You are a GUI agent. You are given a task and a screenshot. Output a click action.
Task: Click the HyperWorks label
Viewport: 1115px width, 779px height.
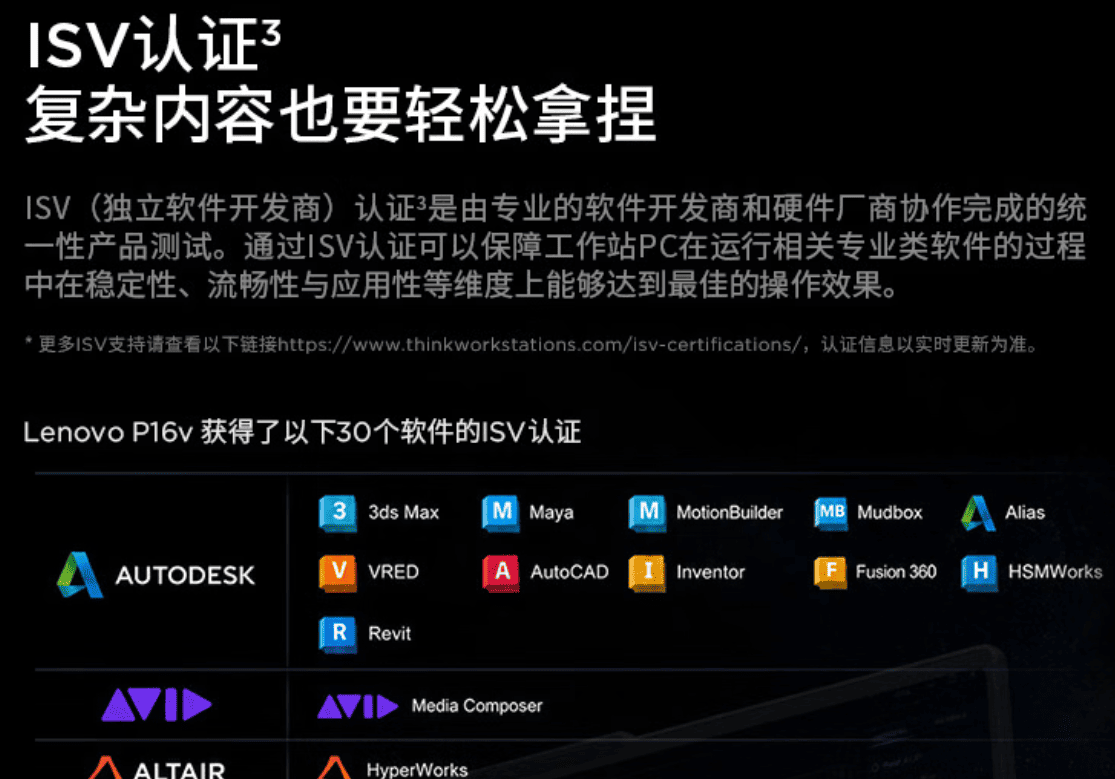pyautogui.click(x=417, y=770)
